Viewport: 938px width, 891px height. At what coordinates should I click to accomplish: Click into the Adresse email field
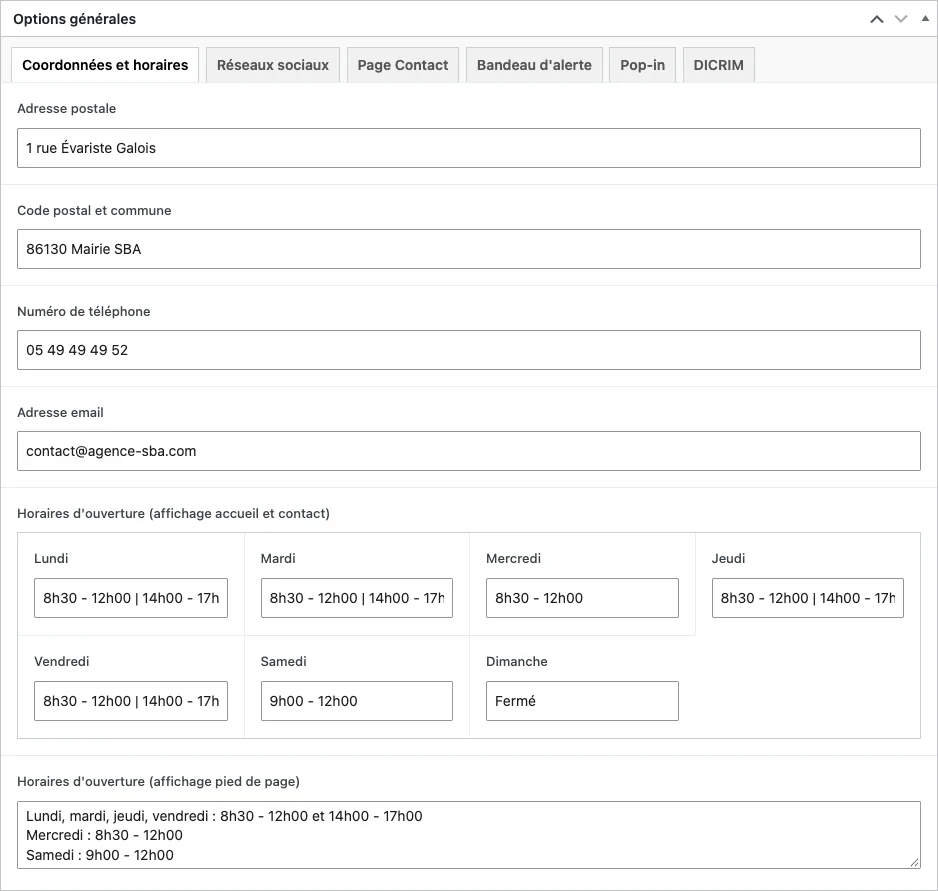(x=469, y=451)
